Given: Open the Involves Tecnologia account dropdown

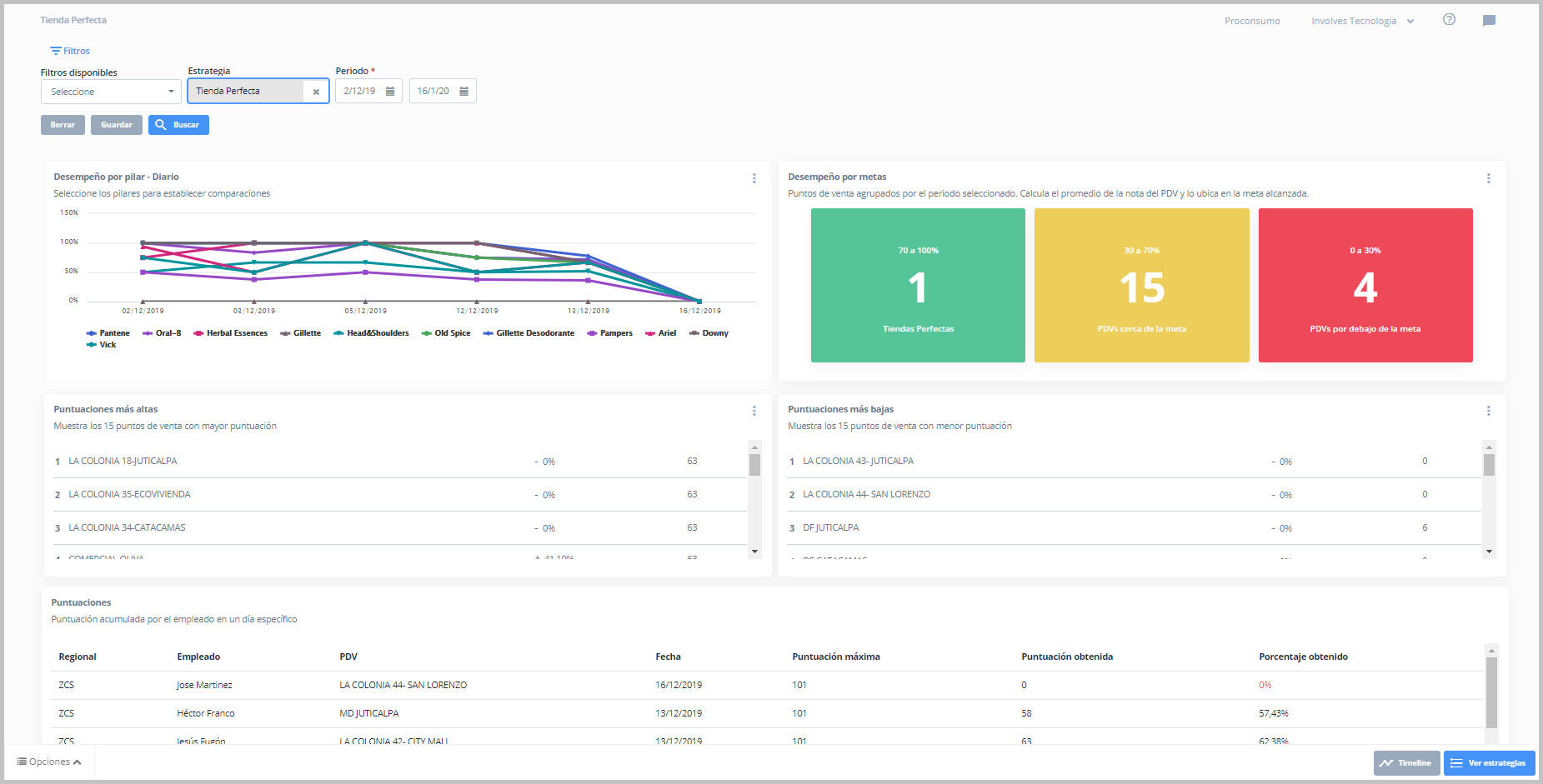Looking at the screenshot, I should click(1362, 21).
